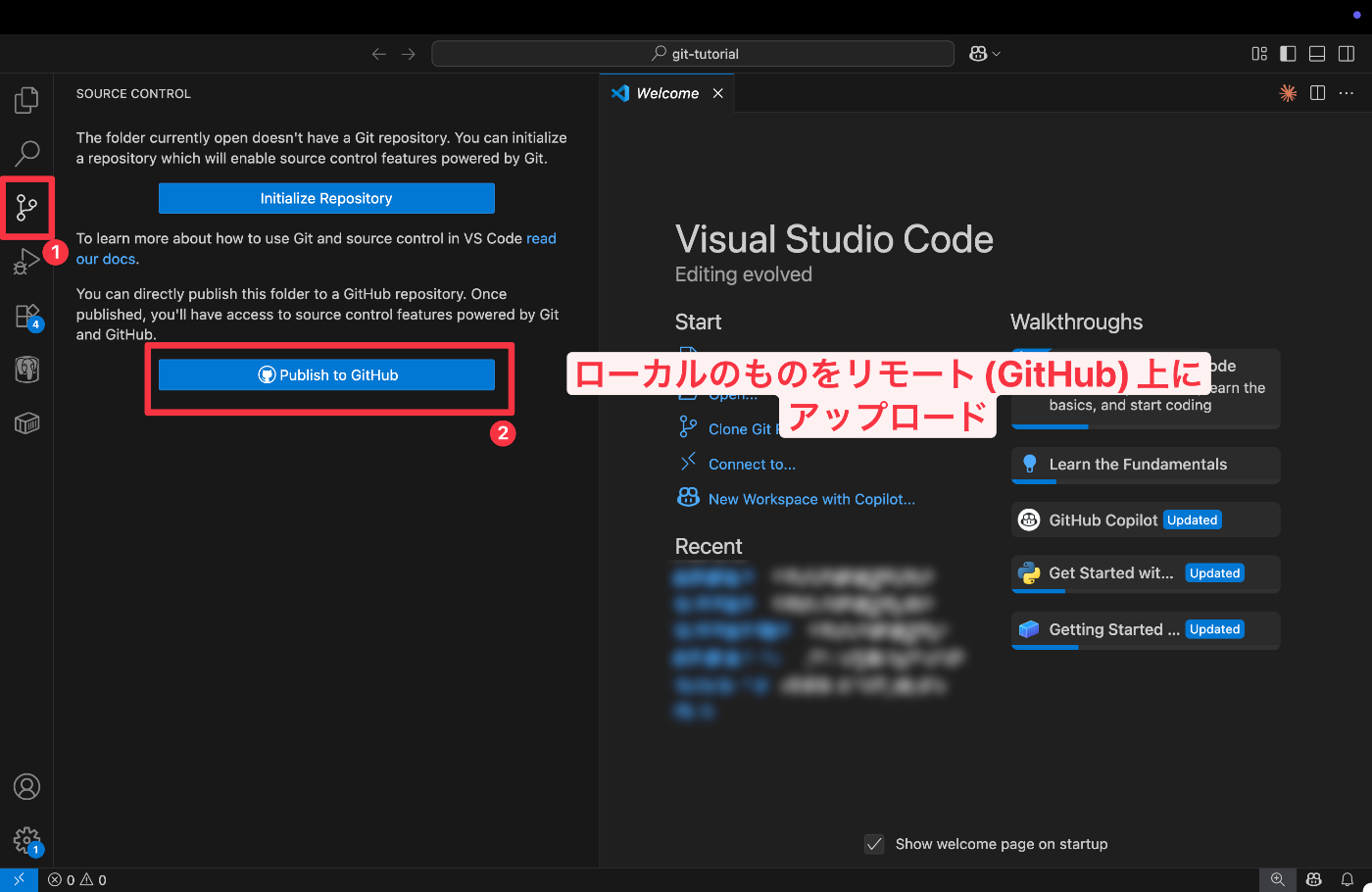Viewport: 1372px width, 892px height.
Task: Click the Recent section heading
Action: click(709, 546)
